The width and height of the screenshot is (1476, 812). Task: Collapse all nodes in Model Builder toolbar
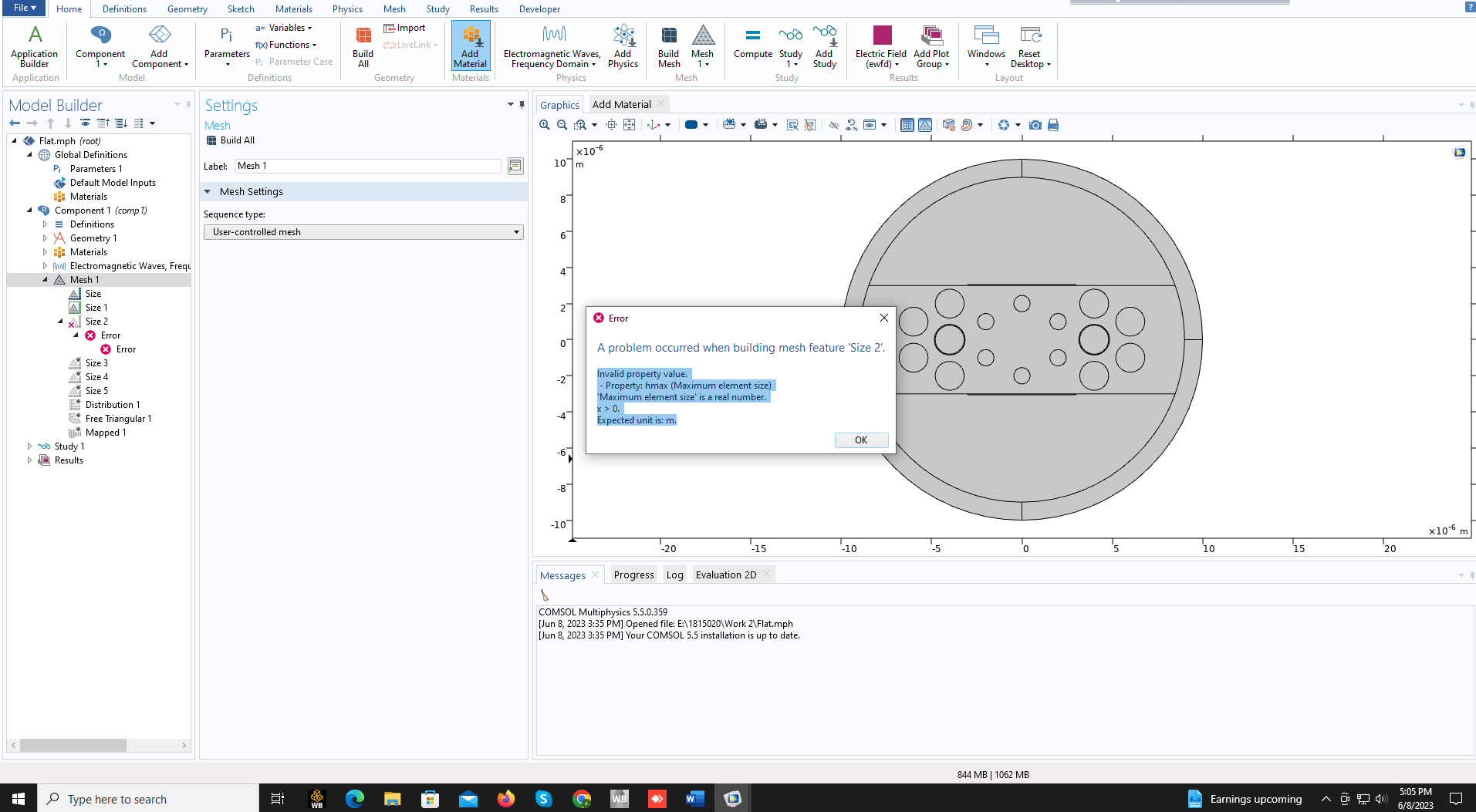(x=103, y=123)
